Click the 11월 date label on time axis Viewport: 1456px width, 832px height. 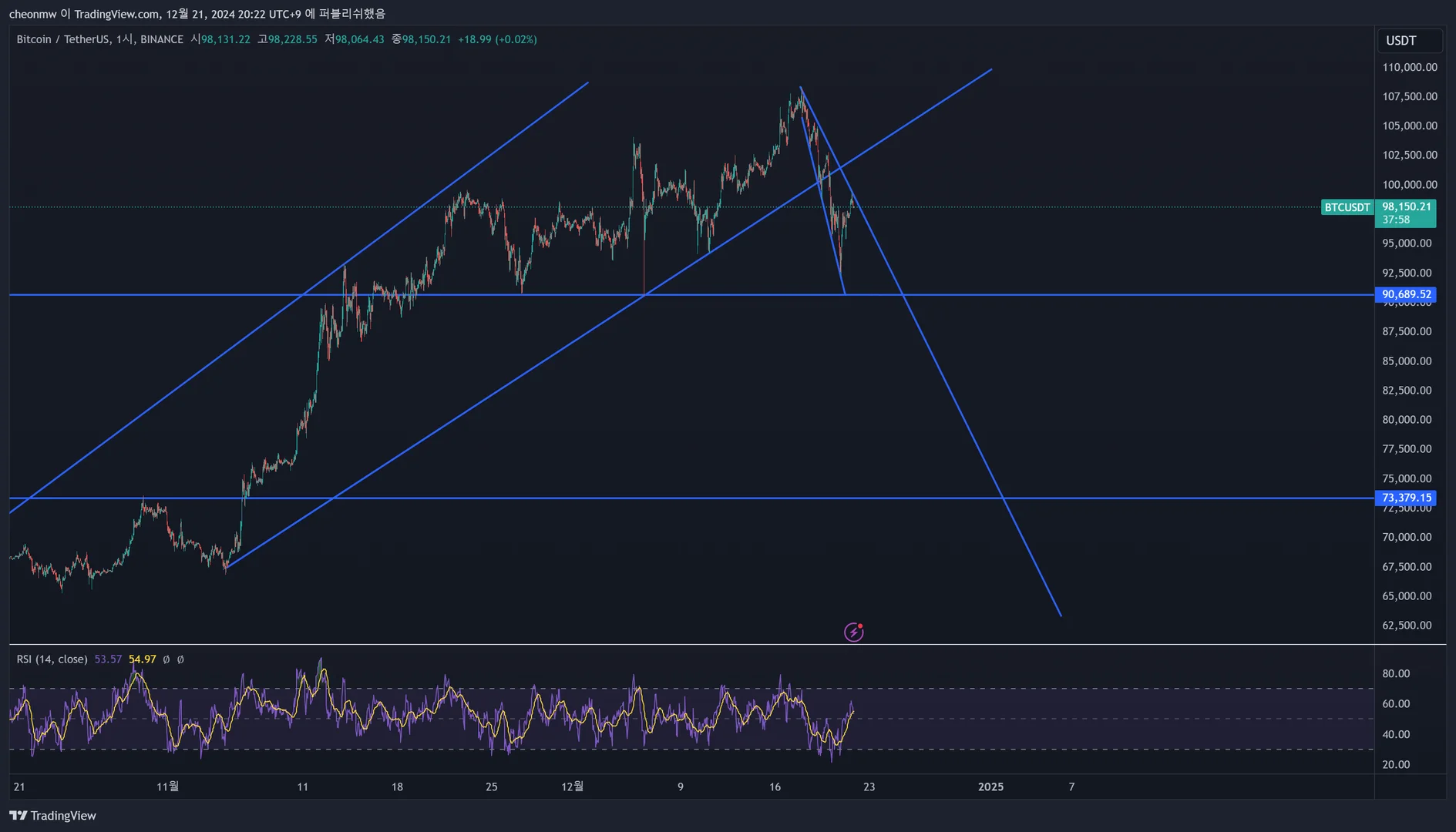click(x=167, y=787)
